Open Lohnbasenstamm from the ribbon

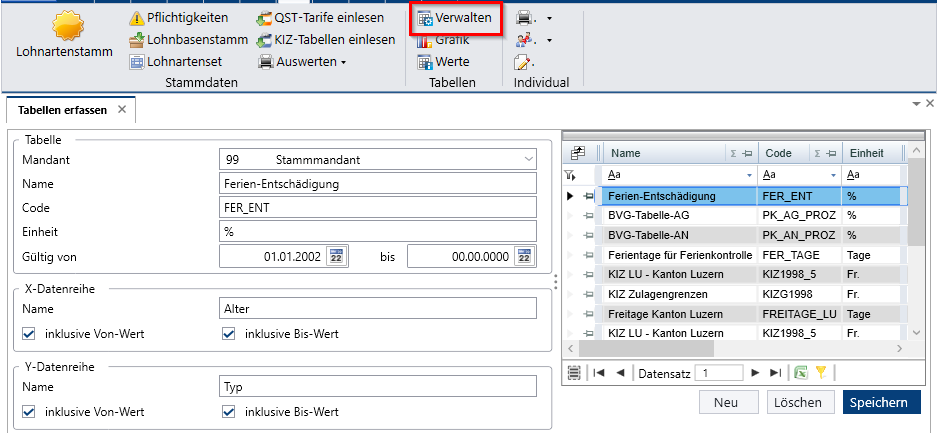[188, 40]
